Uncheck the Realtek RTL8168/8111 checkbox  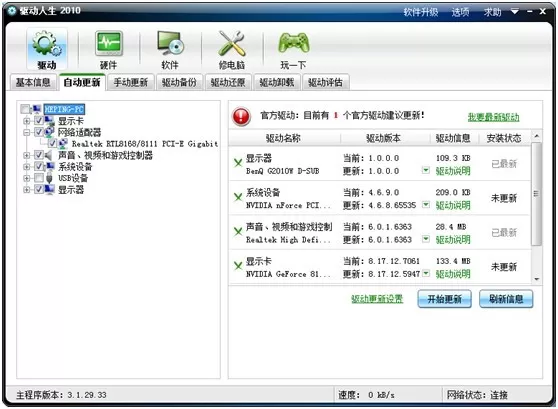[x=53, y=143]
